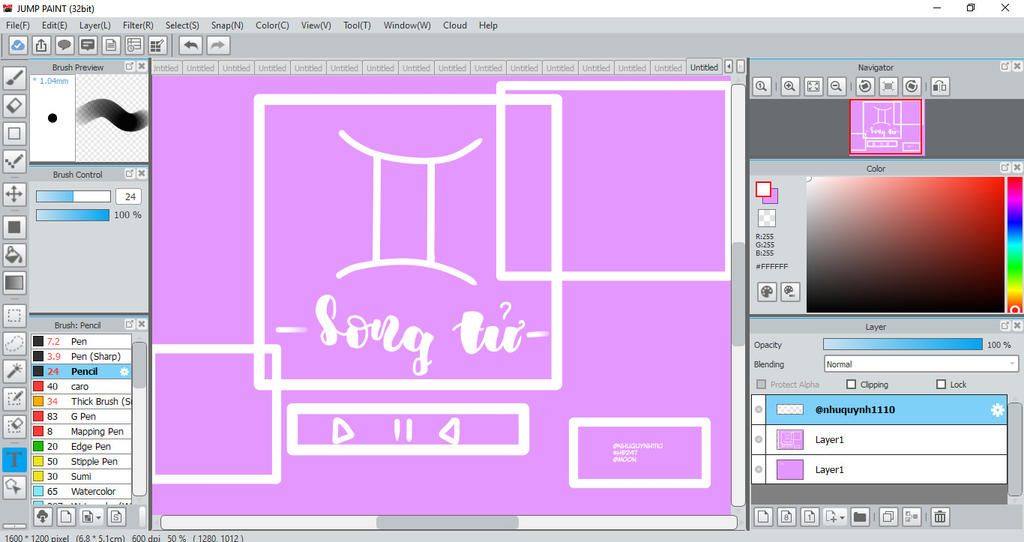Select the Magic Wand tool
This screenshot has width=1024, height=542.
pyautogui.click(x=14, y=370)
